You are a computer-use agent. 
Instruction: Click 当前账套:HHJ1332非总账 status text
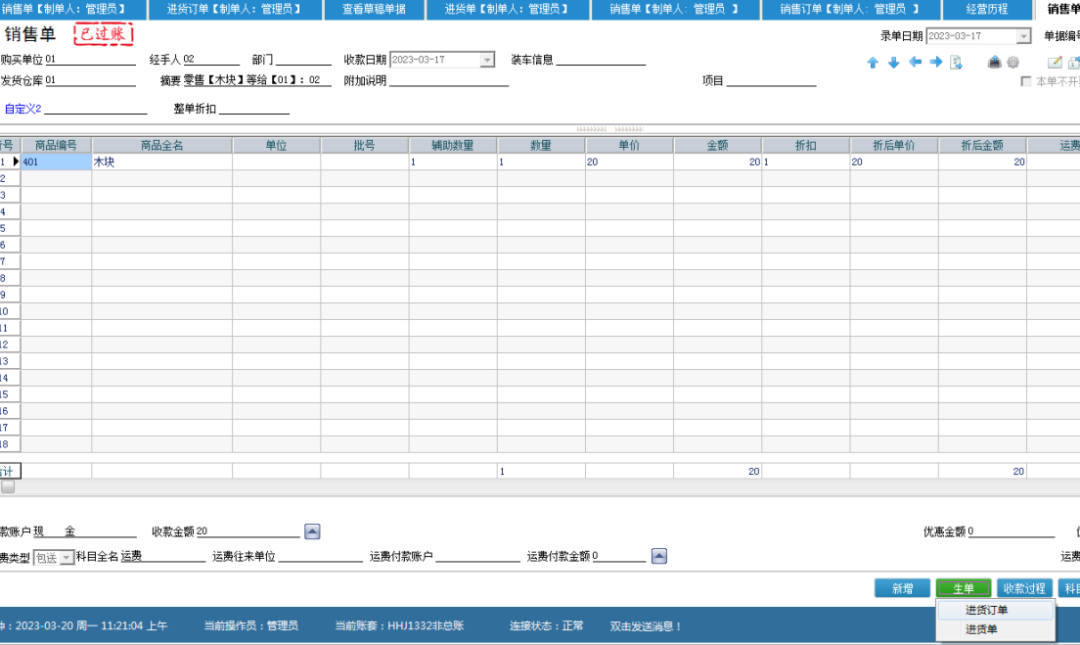coord(399,626)
